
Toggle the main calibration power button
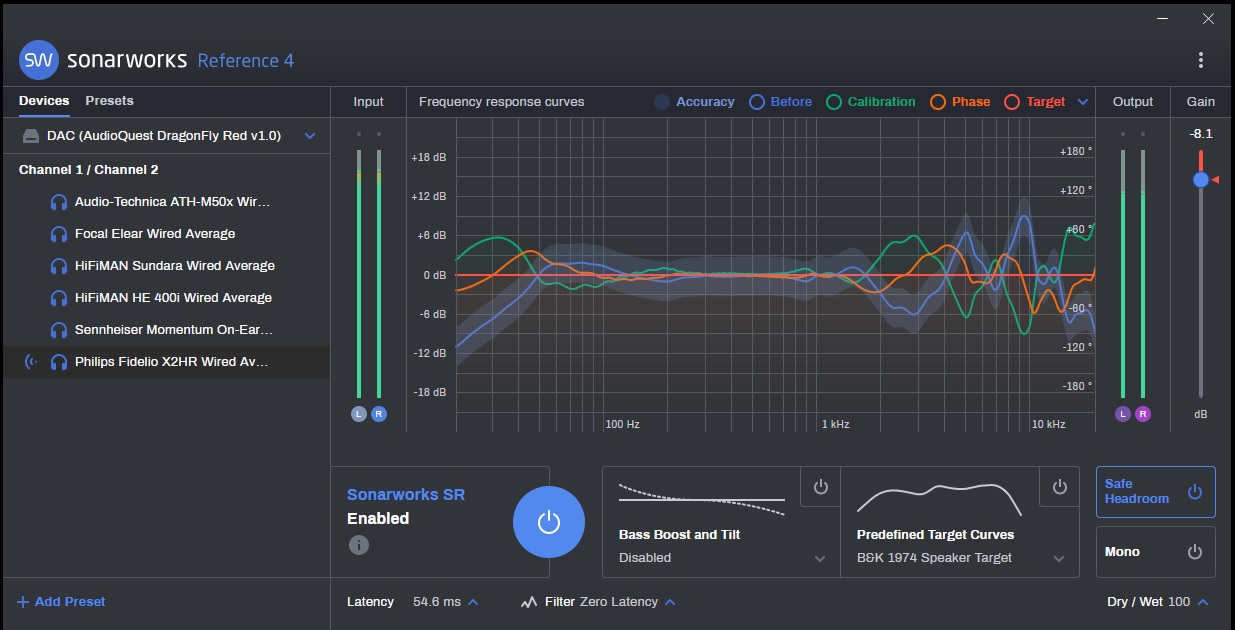pyautogui.click(x=548, y=522)
